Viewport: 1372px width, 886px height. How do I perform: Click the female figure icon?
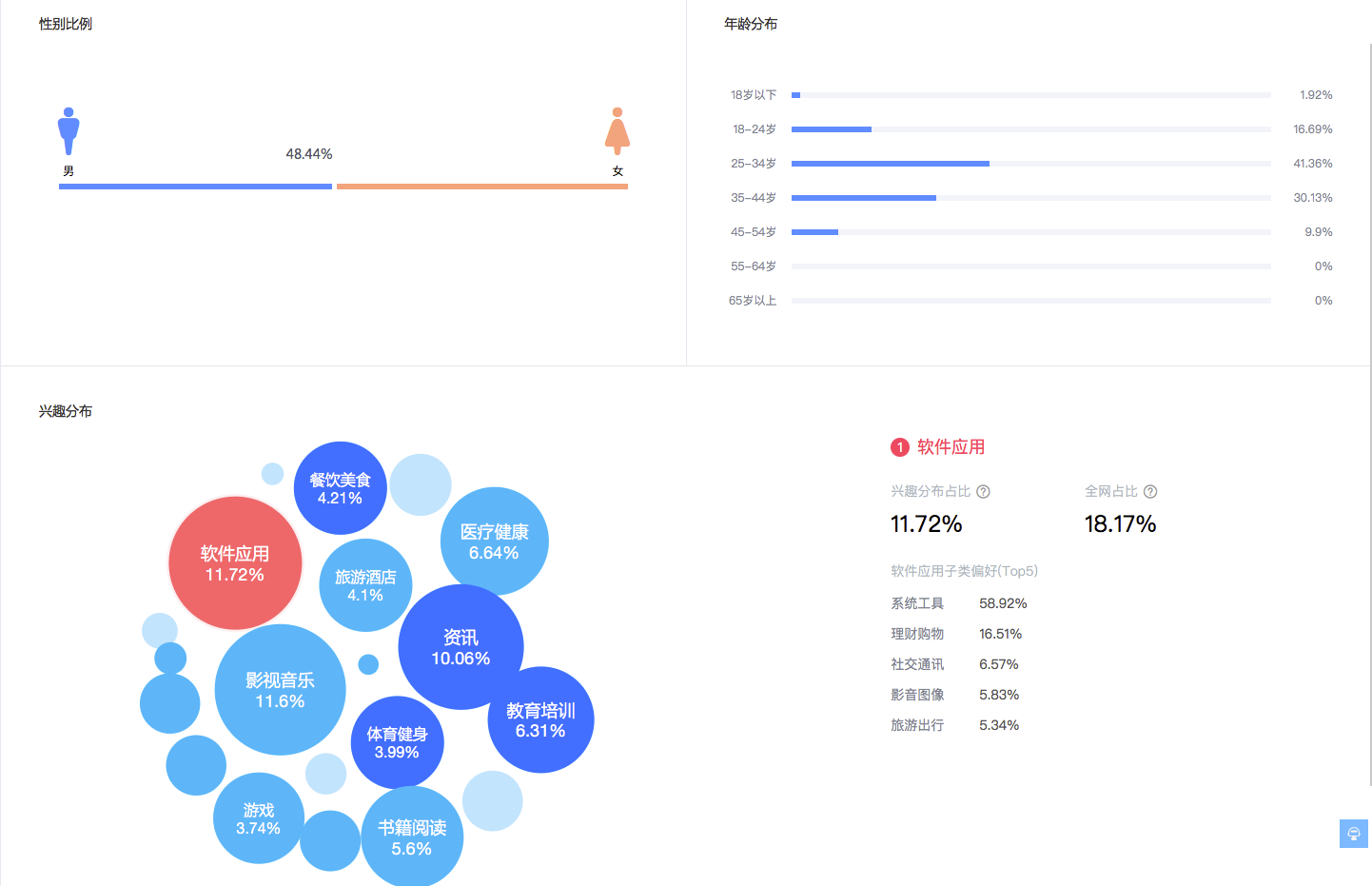617,131
